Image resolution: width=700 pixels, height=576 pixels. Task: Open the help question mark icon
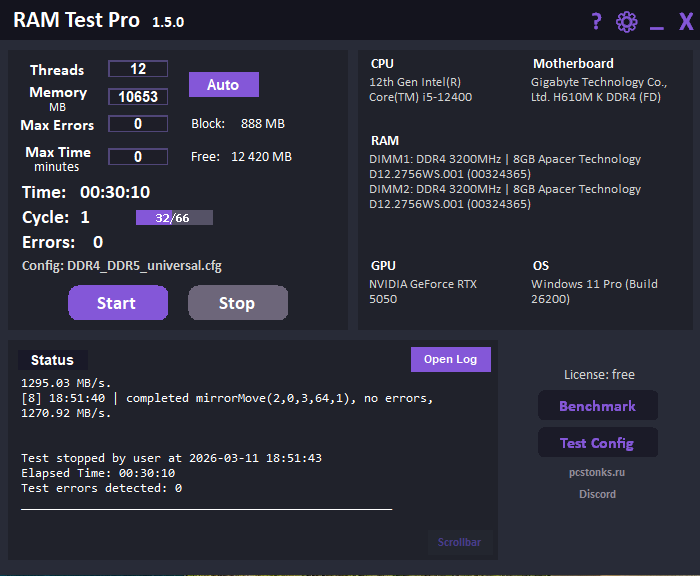point(597,22)
